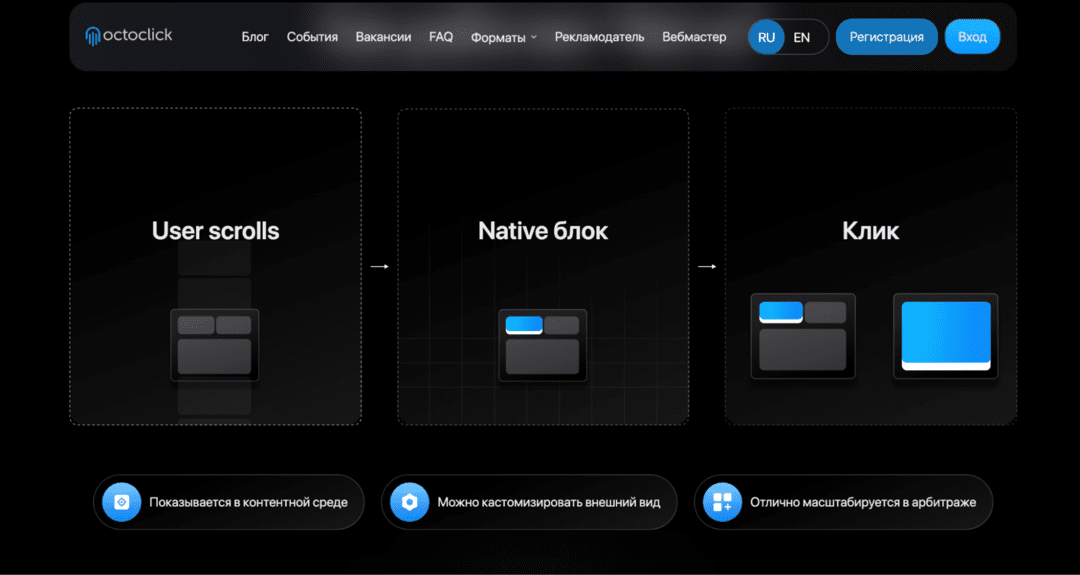Click the Показывается в контентной среде text

click(x=248, y=502)
